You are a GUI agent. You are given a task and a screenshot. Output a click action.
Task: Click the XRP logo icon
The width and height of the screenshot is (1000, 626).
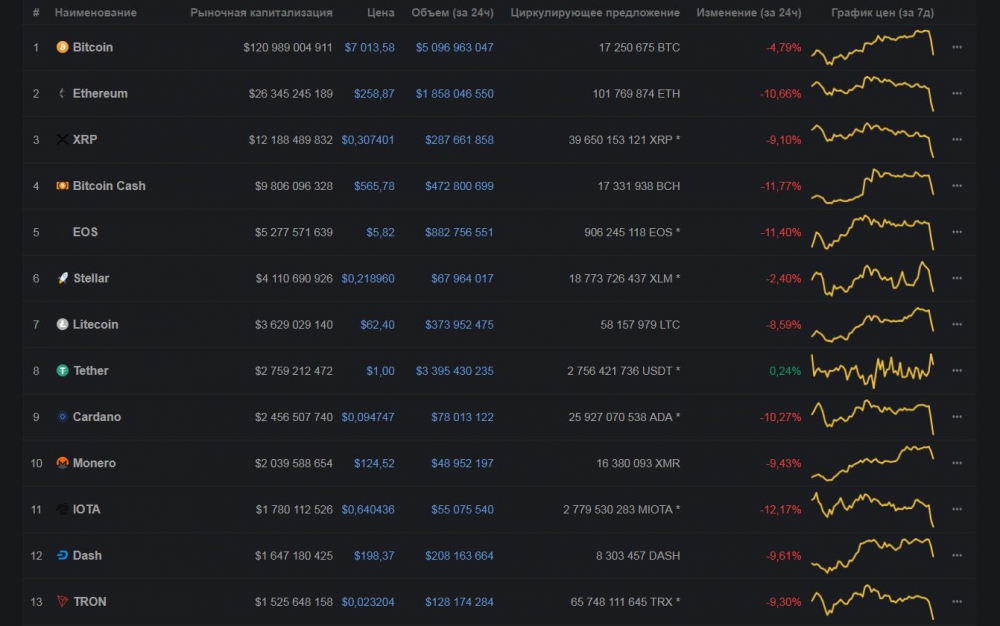point(62,140)
